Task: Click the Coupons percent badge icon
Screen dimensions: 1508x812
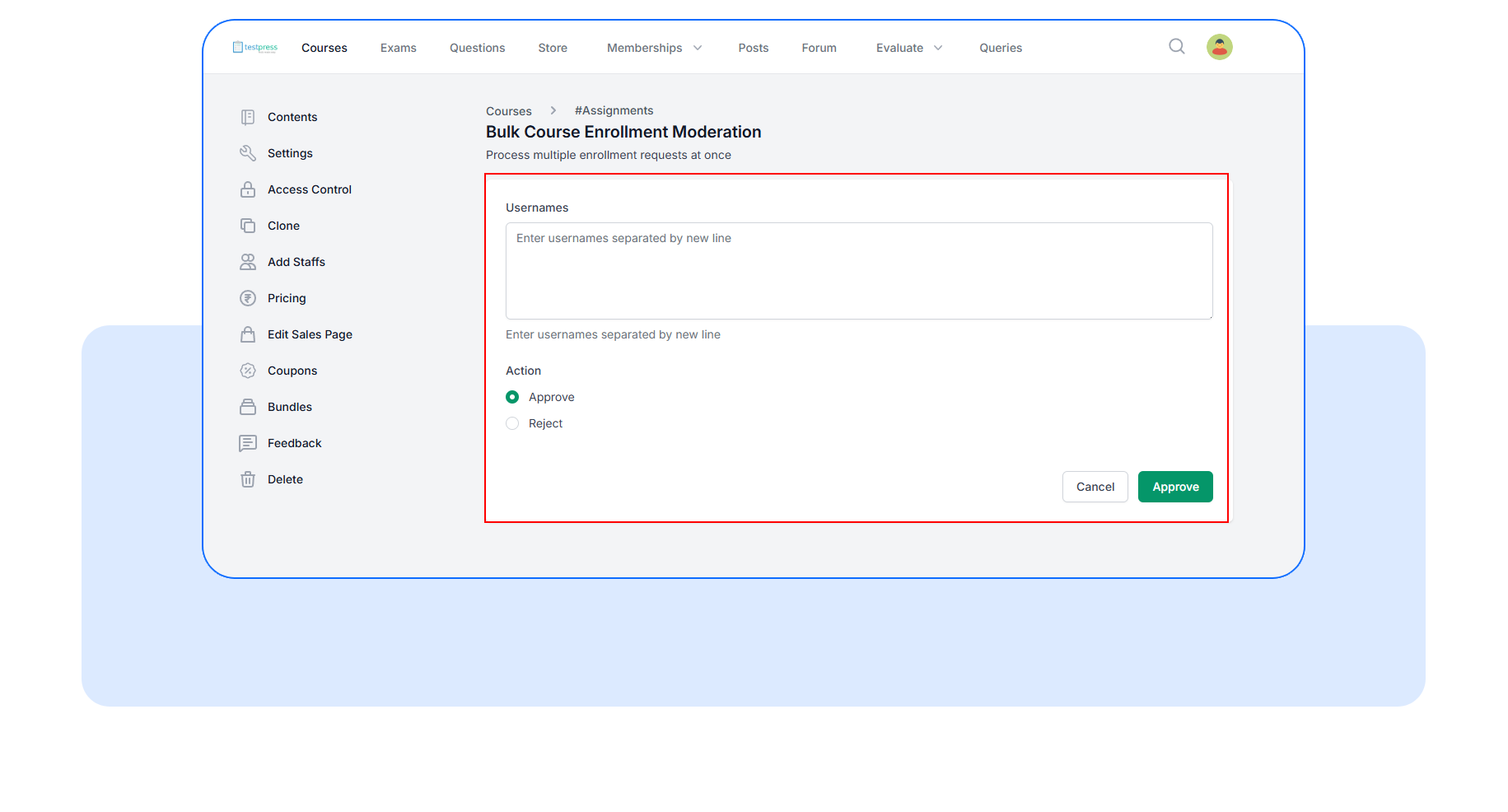Action: tap(247, 371)
